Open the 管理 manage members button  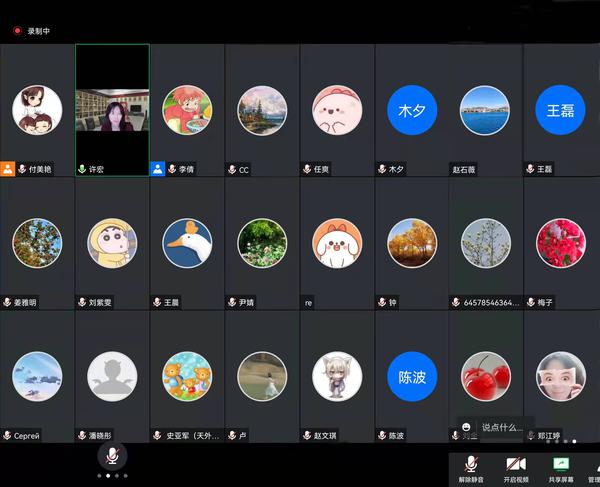click(593, 465)
